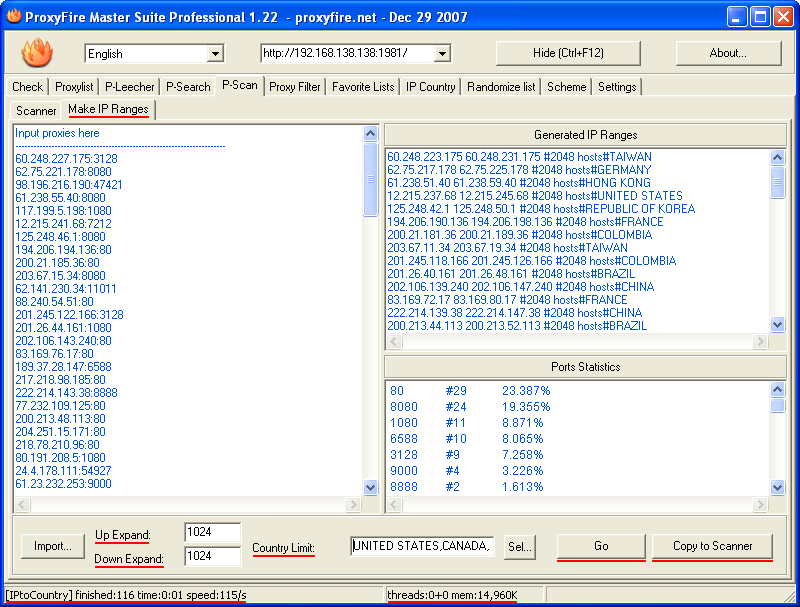800x607 pixels.
Task: Select the 194.206.190.136 FRANCE range row
Action: tap(525, 222)
